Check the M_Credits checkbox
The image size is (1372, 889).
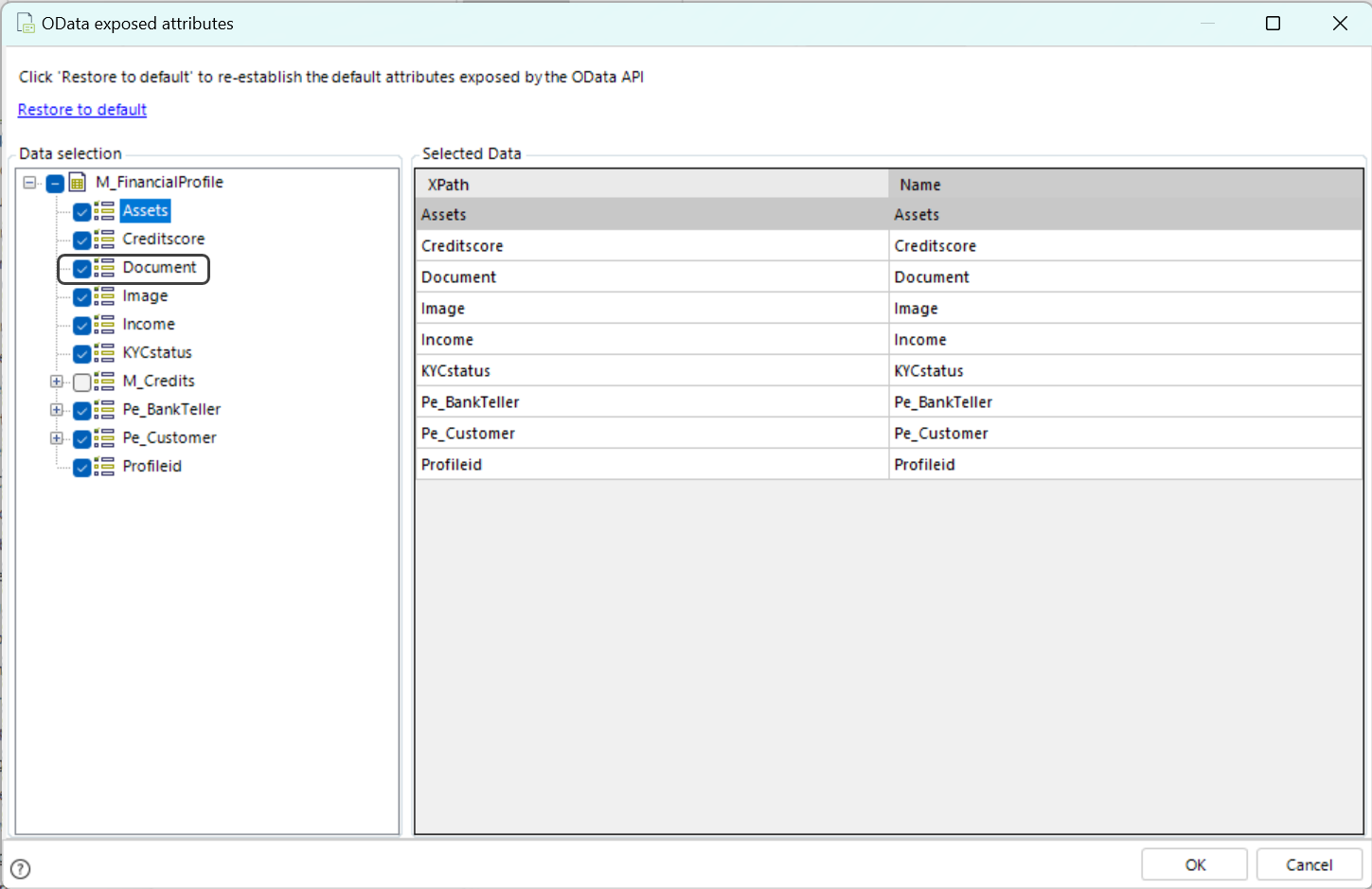point(82,382)
